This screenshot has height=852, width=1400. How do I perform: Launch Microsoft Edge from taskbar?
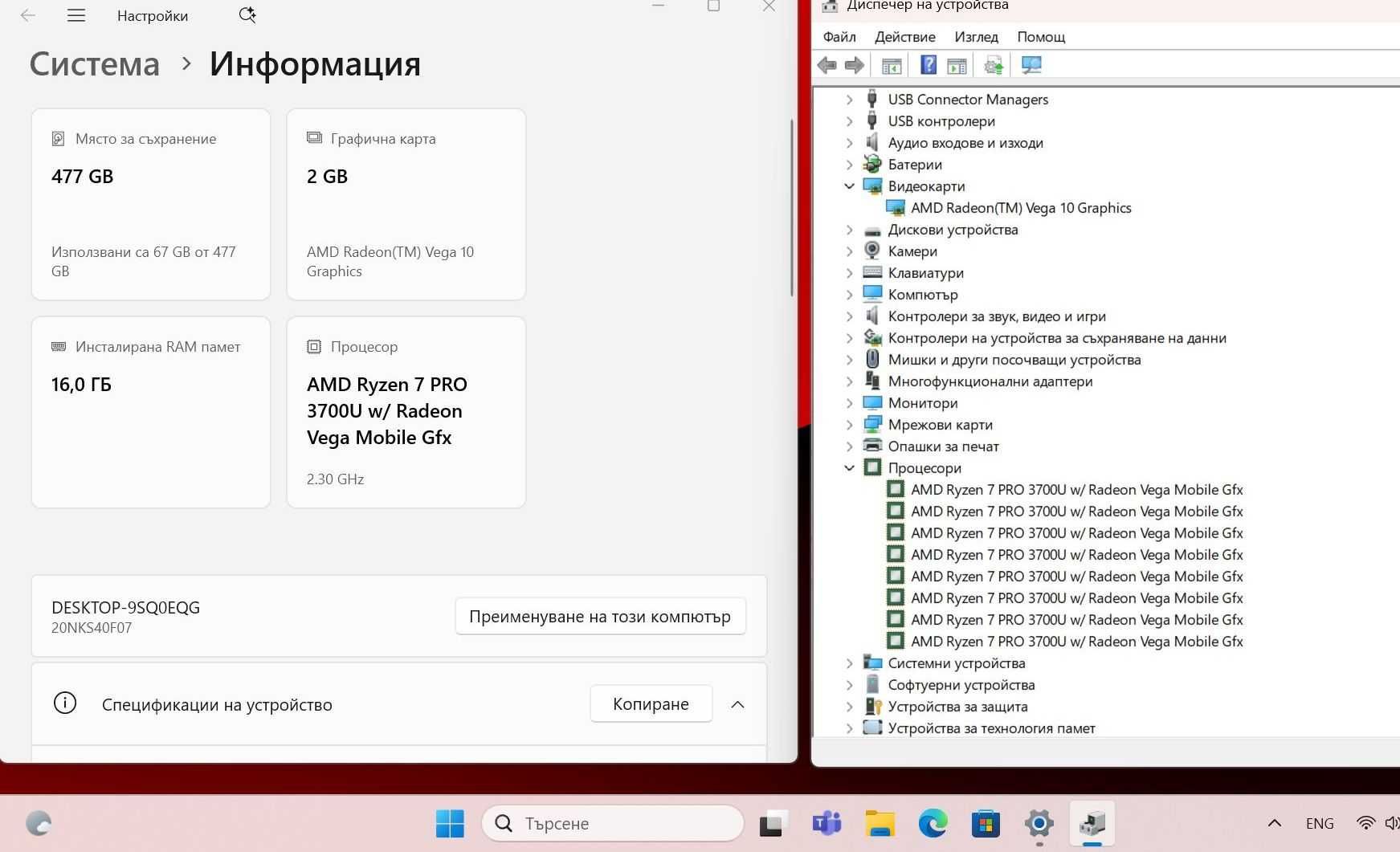933,823
